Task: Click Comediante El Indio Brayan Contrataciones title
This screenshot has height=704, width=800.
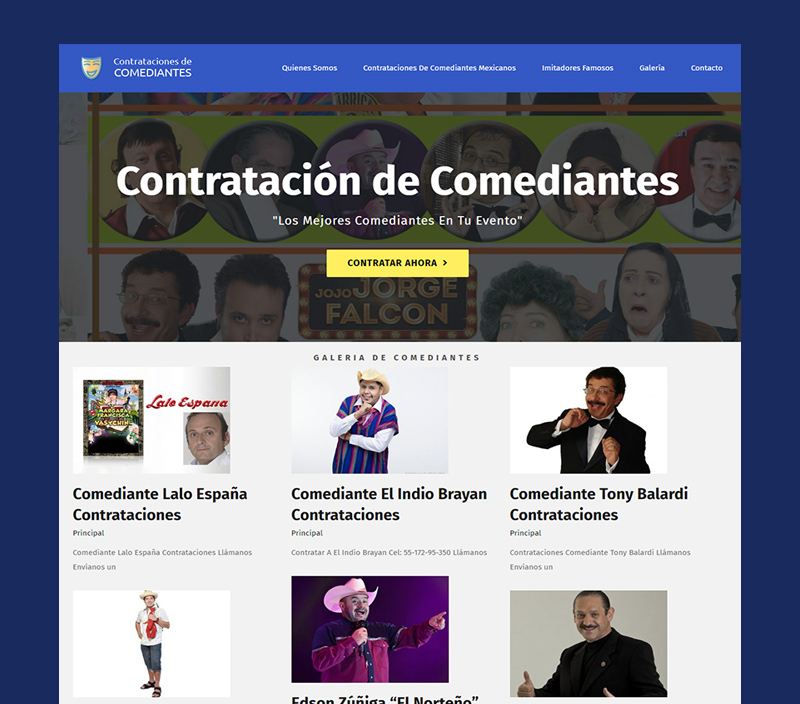Action: coord(389,504)
